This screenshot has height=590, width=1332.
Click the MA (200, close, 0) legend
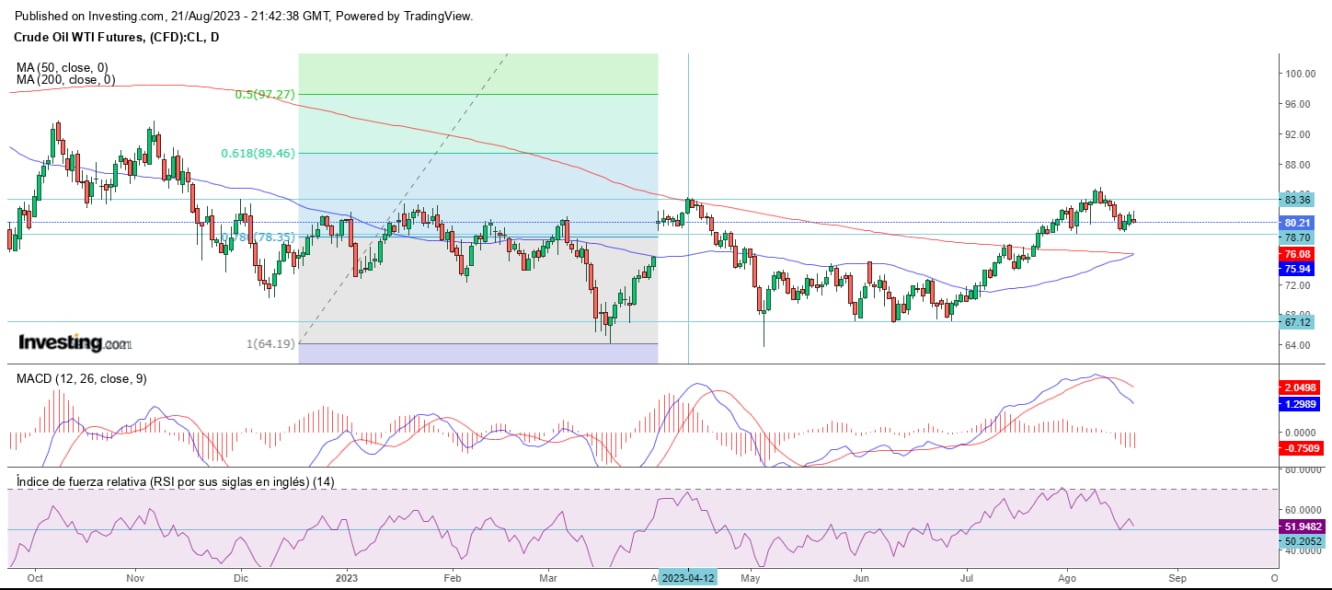pos(65,79)
